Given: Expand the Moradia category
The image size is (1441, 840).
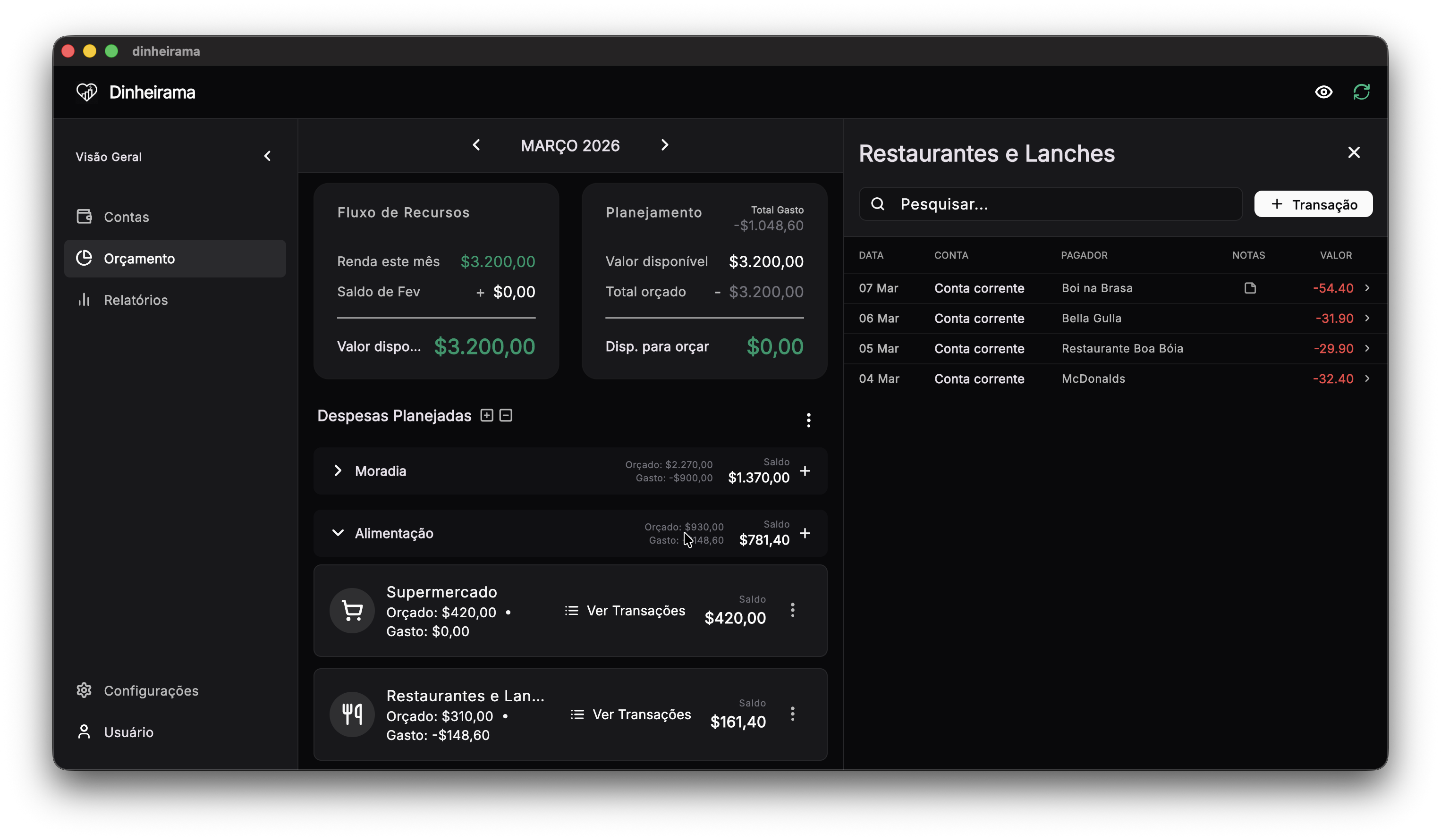Looking at the screenshot, I should click(x=338, y=471).
